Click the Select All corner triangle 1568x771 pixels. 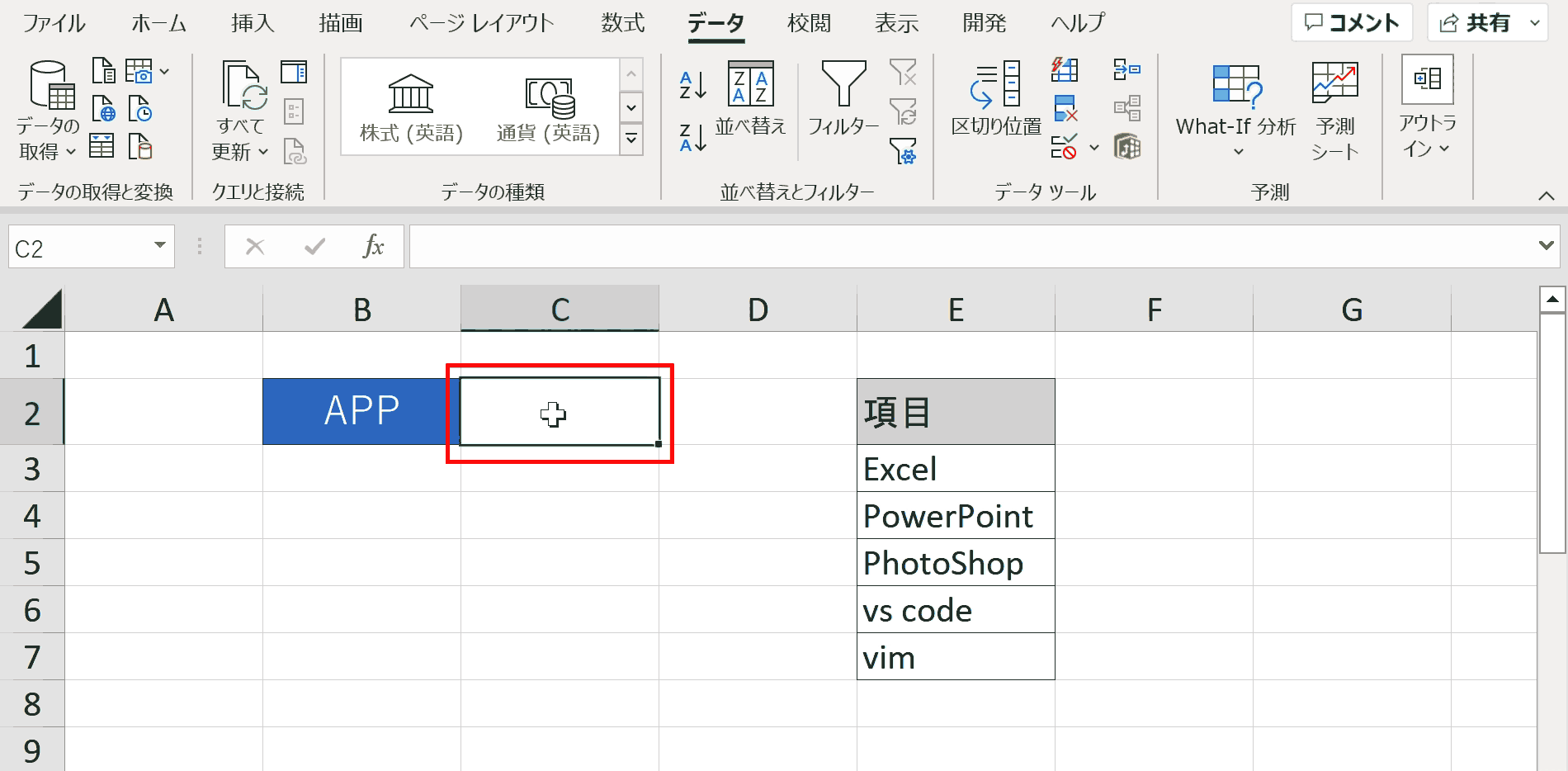click(42, 310)
